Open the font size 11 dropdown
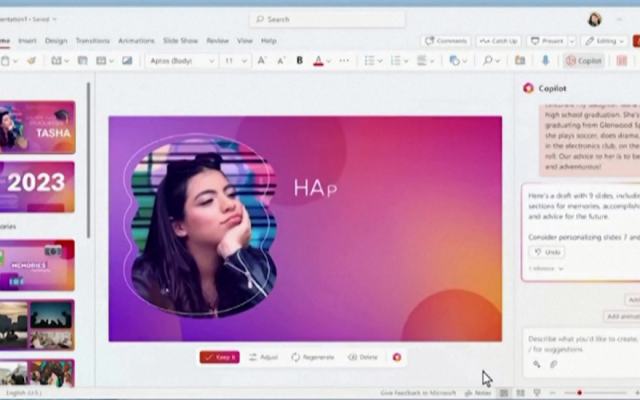640x400 pixels. (234, 61)
